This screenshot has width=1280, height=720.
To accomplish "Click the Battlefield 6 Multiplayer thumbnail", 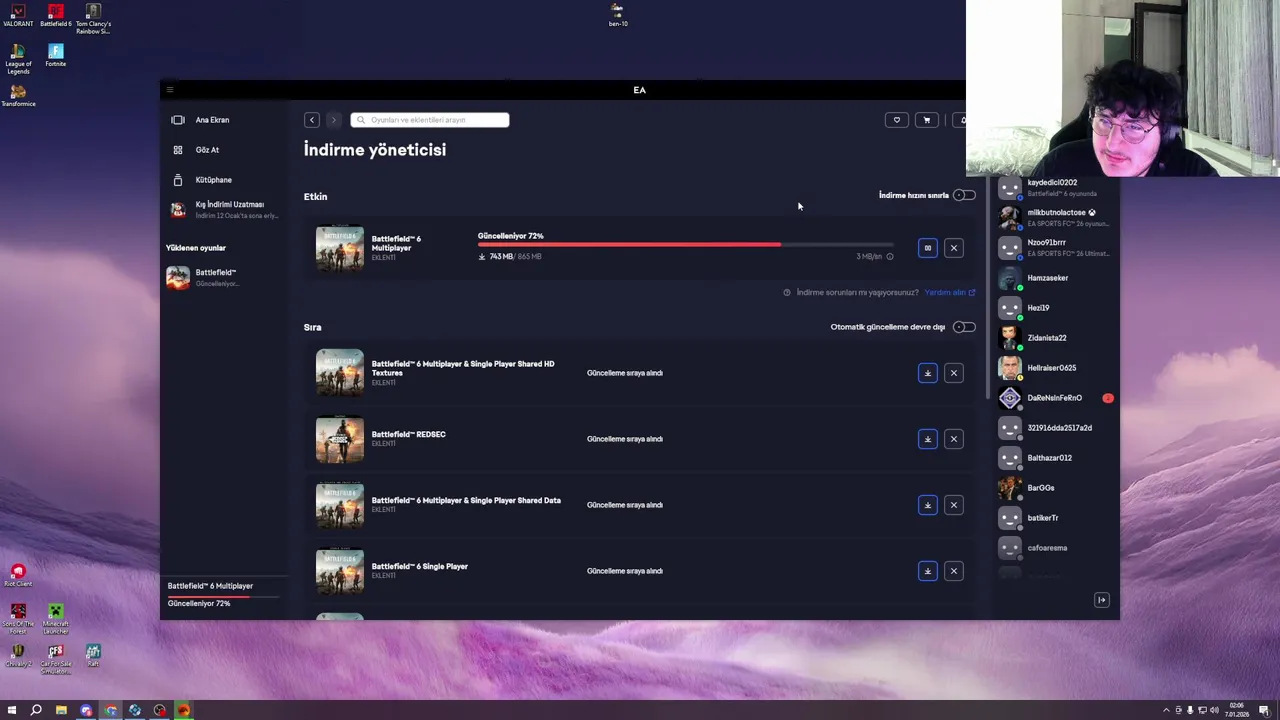I will click(340, 248).
